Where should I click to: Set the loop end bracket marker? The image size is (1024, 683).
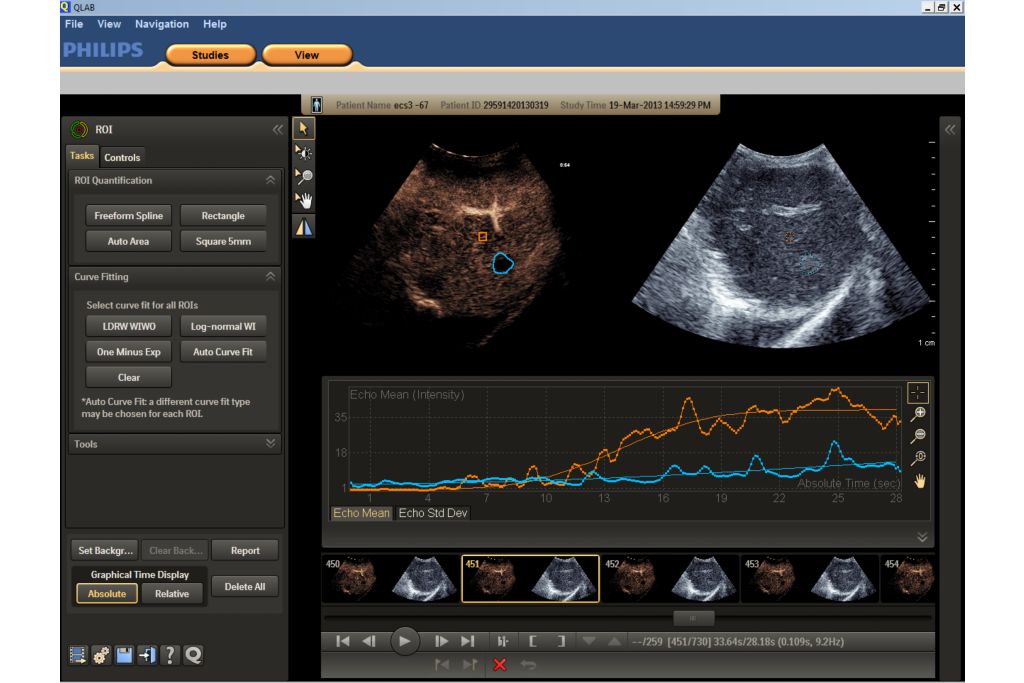561,641
